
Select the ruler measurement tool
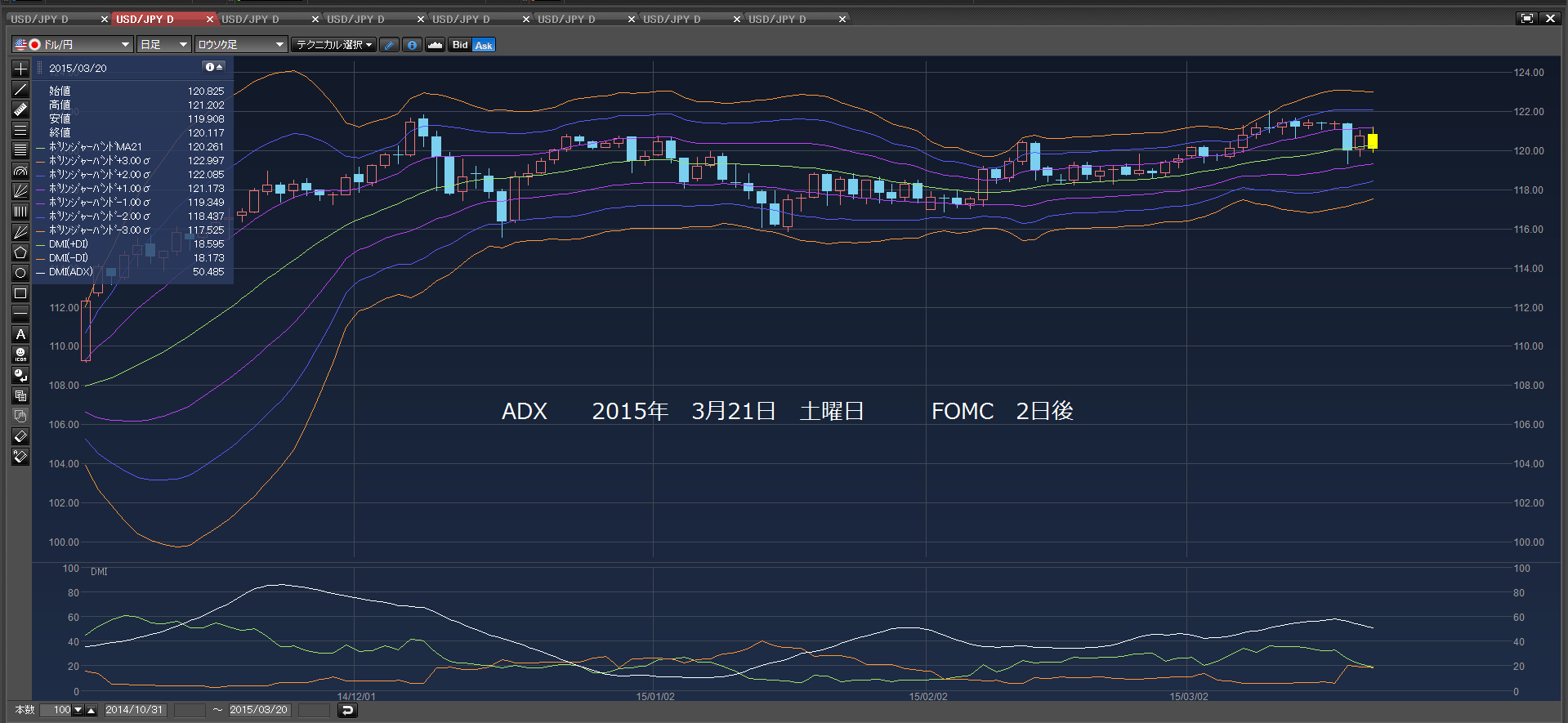tap(20, 109)
